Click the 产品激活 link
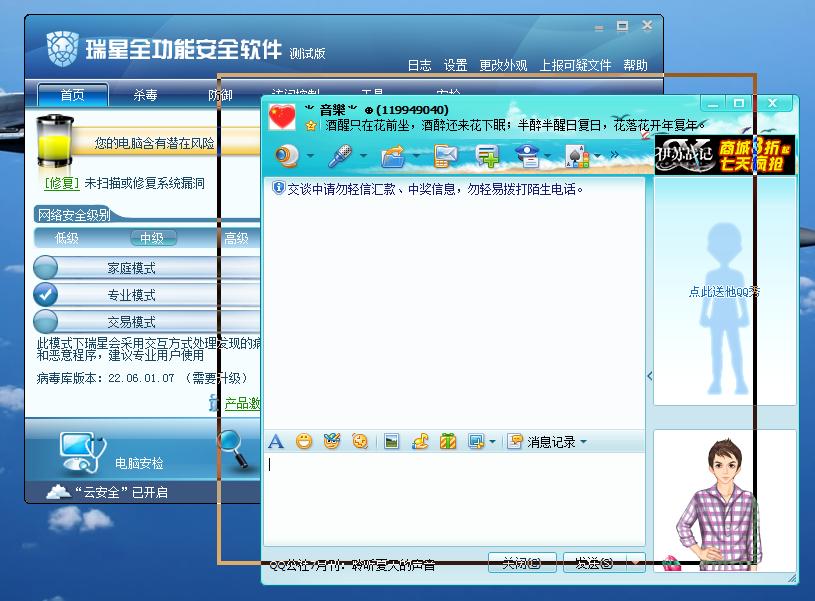The width and height of the screenshot is (815, 601). [243, 403]
